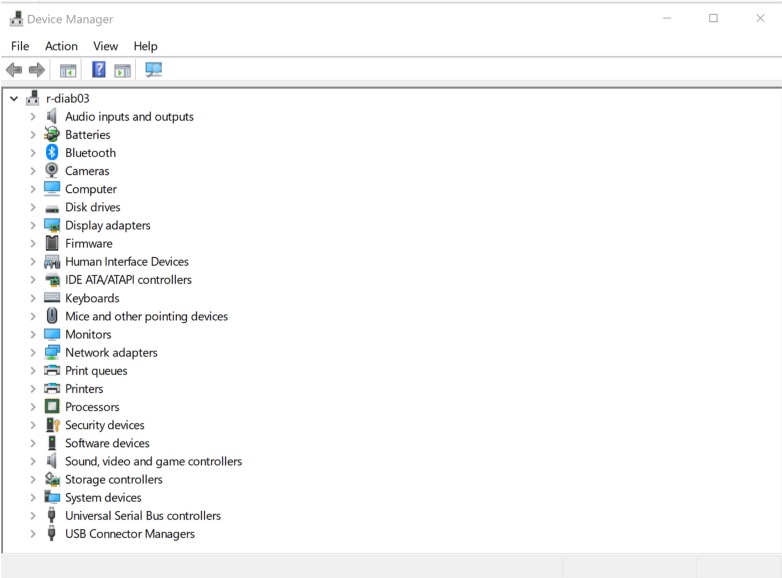The image size is (782, 578).
Task: Click the Cameras webcam icon
Action: coord(52,171)
